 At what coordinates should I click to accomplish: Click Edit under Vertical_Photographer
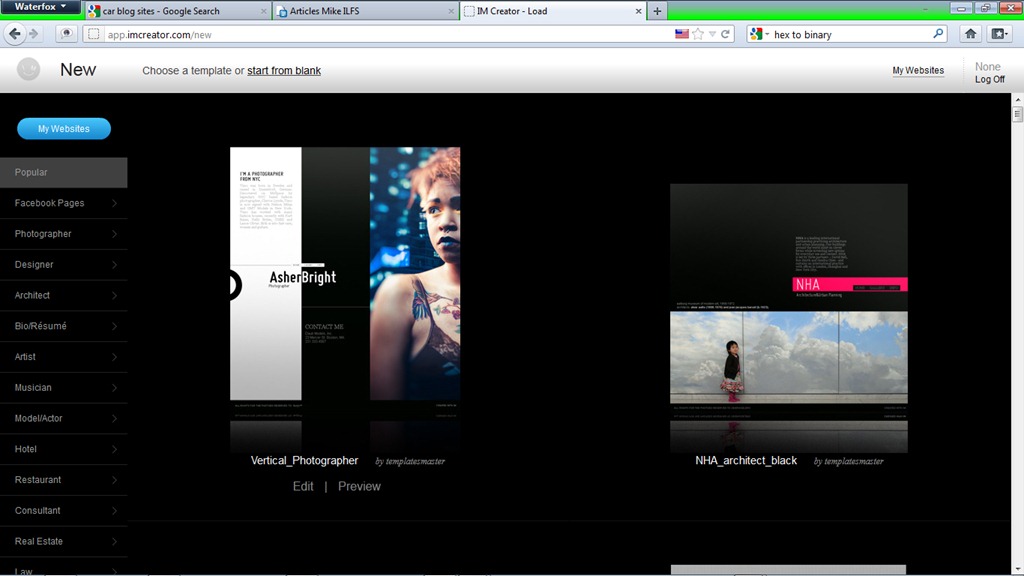pos(303,487)
